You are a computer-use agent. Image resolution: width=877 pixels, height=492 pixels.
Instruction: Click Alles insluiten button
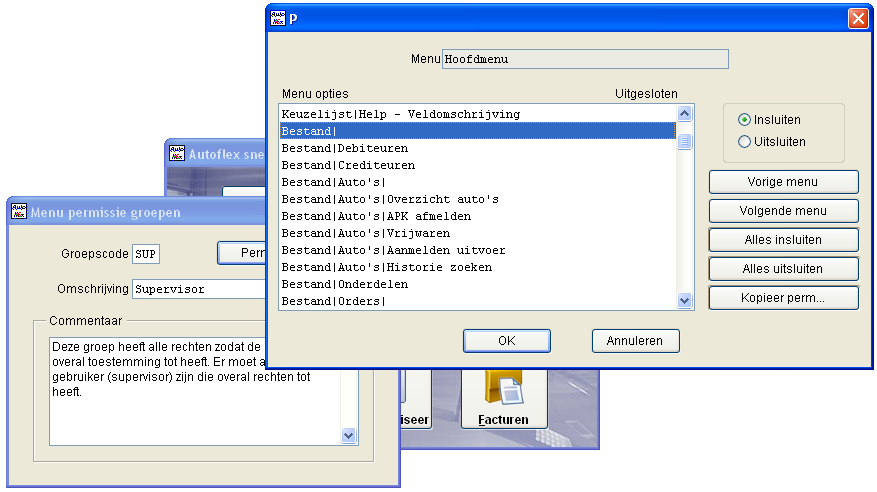tap(783, 240)
